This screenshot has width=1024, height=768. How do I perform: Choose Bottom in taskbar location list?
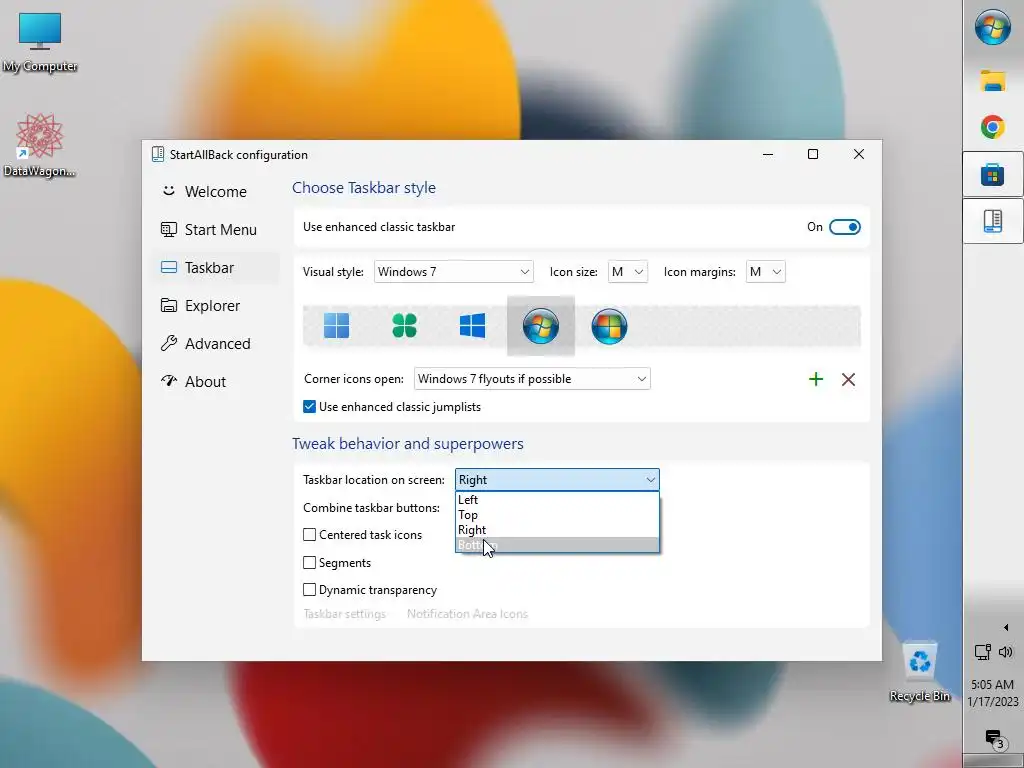(x=557, y=545)
